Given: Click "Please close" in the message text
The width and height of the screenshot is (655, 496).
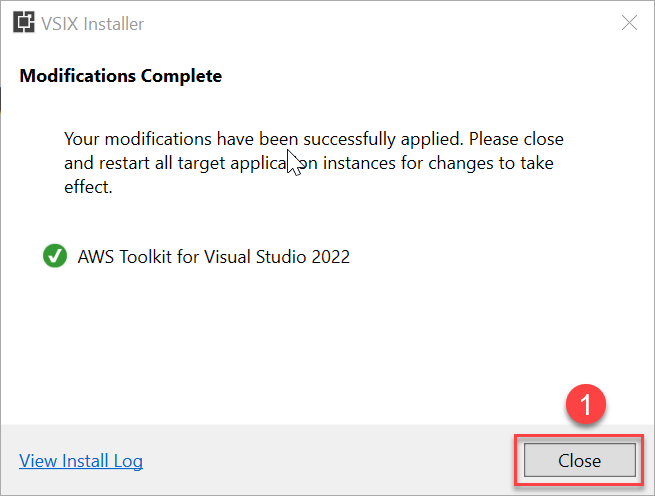Looking at the screenshot, I should click(516, 139).
